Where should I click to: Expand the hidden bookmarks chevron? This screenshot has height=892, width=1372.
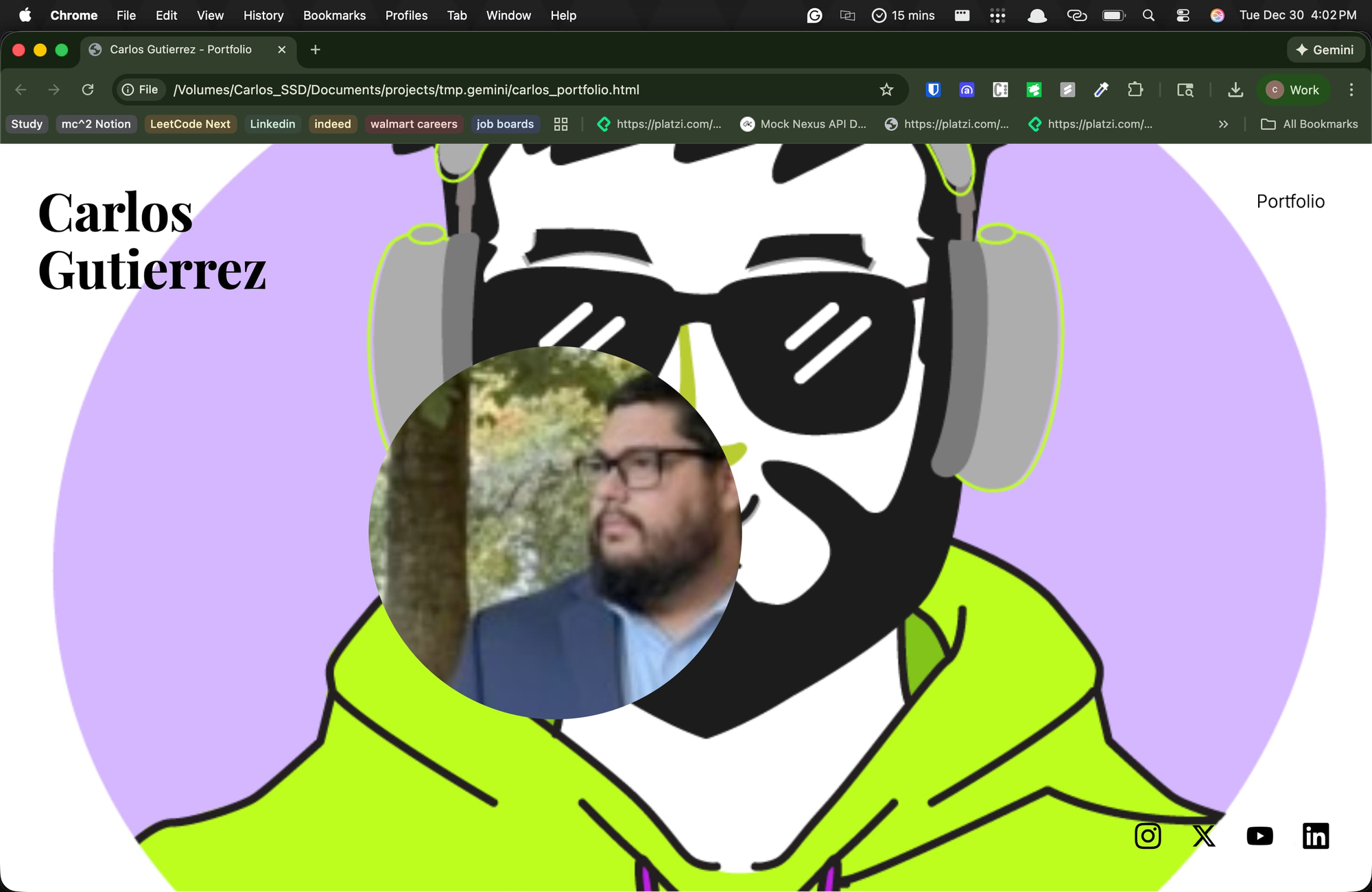click(x=1223, y=124)
